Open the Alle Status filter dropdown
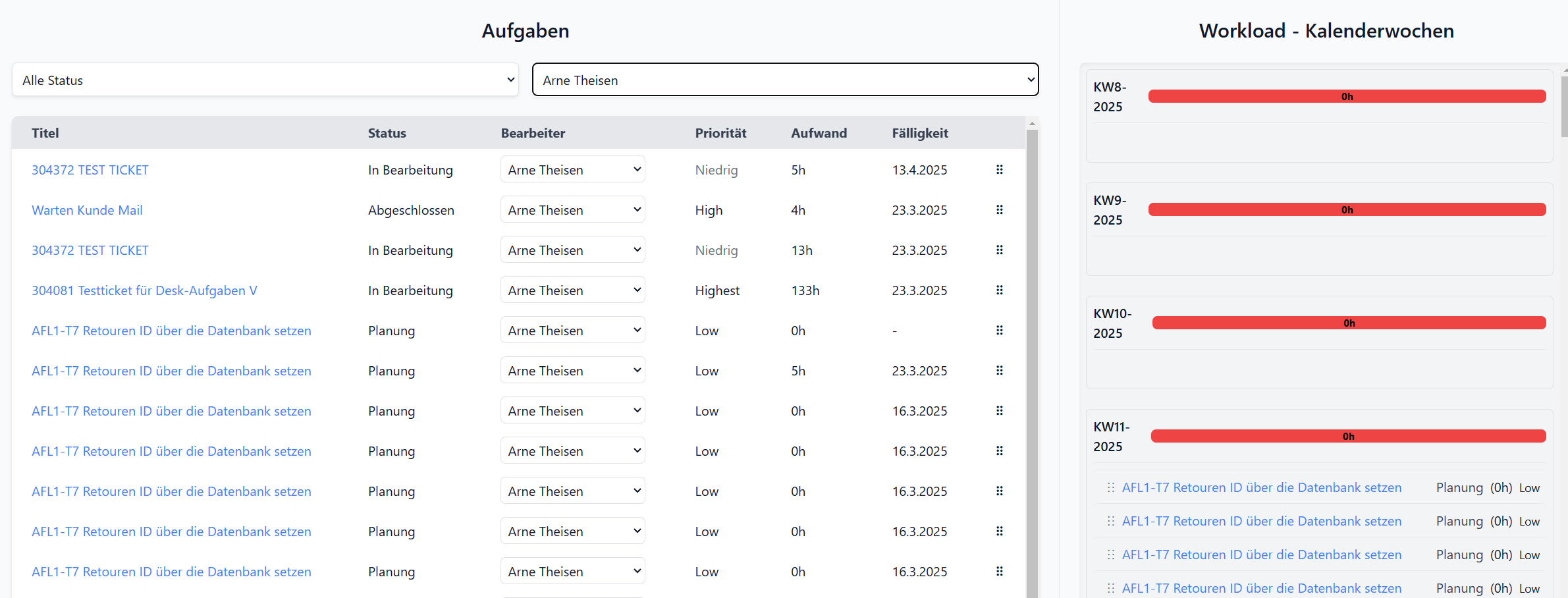 pyautogui.click(x=265, y=80)
